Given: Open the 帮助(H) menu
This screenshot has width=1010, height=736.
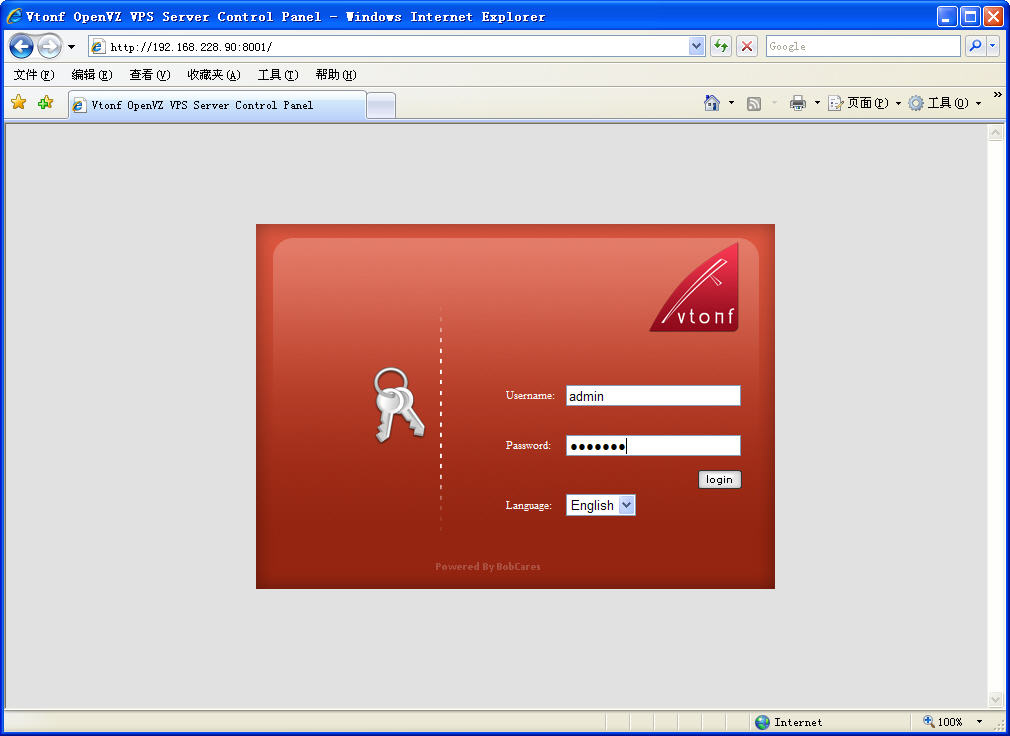Looking at the screenshot, I should pyautogui.click(x=336, y=75).
